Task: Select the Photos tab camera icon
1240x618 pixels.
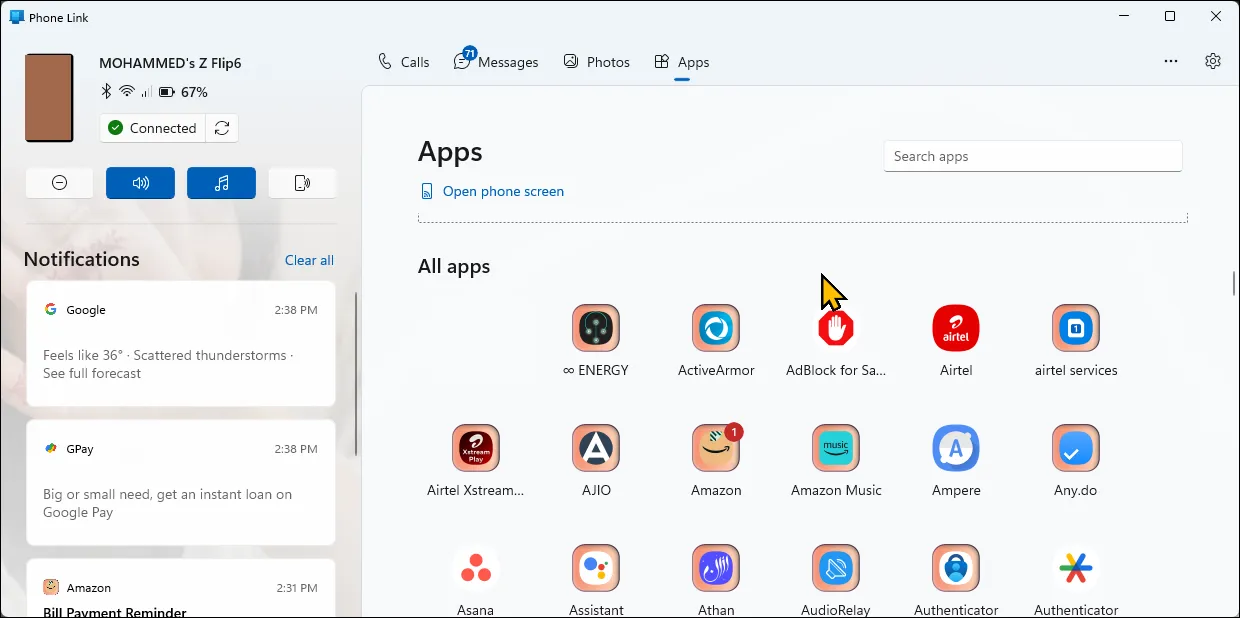Action: tap(570, 61)
